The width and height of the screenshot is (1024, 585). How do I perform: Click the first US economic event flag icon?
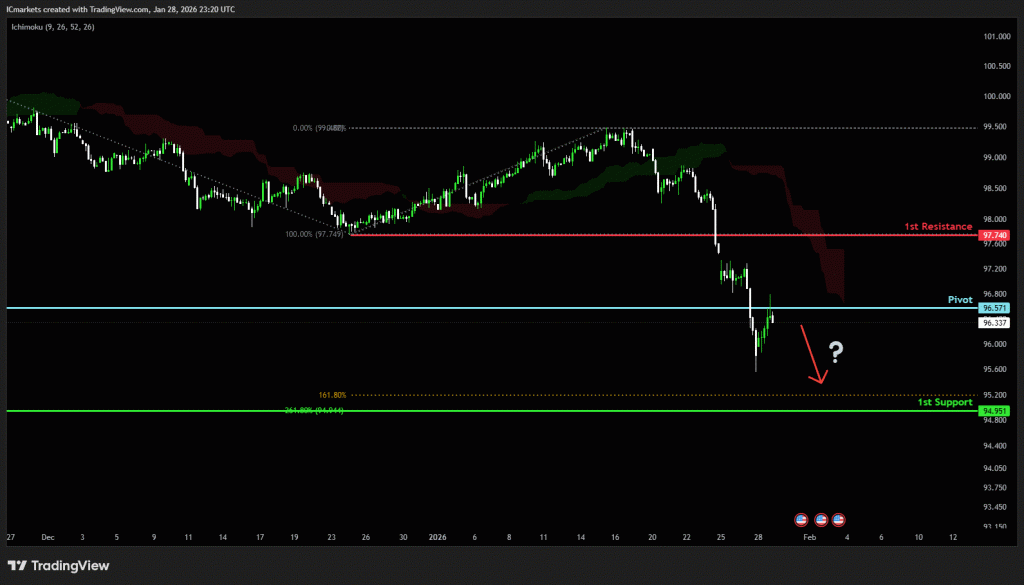(x=801, y=519)
